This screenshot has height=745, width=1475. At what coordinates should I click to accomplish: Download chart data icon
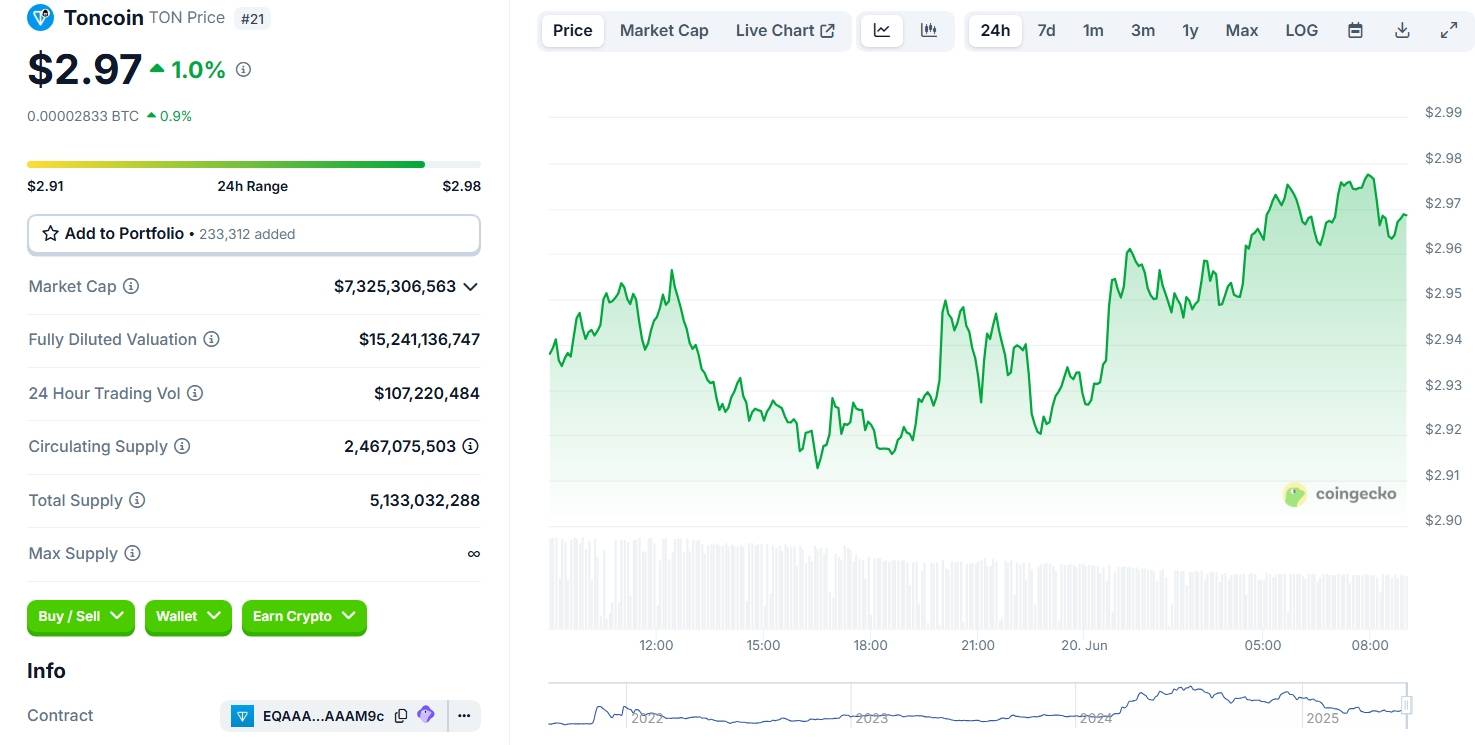(1402, 30)
